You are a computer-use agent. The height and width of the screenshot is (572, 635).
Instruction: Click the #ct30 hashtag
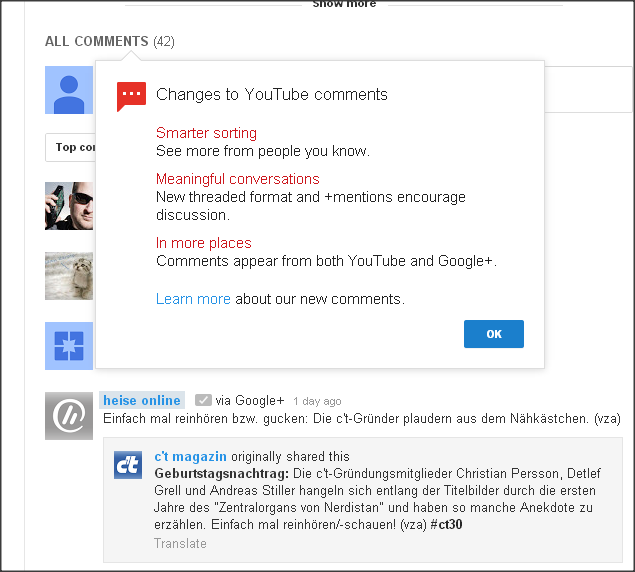point(446,525)
